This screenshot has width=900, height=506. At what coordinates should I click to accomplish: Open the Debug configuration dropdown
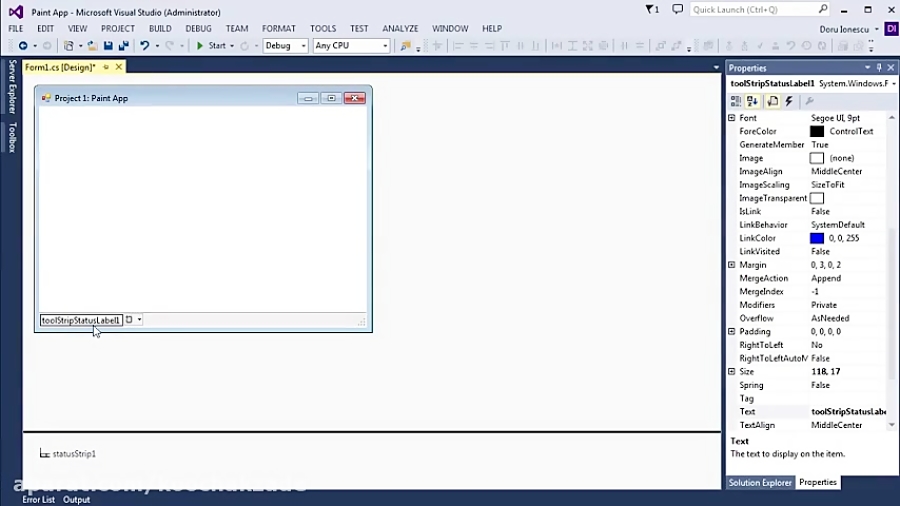point(304,46)
